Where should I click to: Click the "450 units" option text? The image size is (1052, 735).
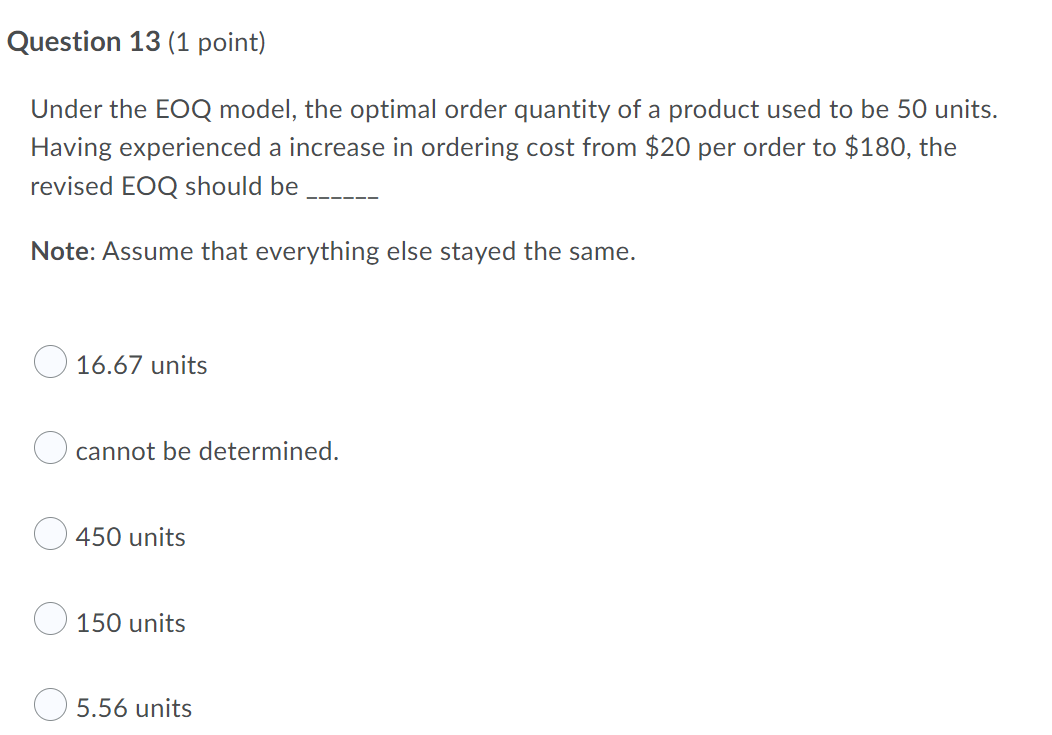130,537
